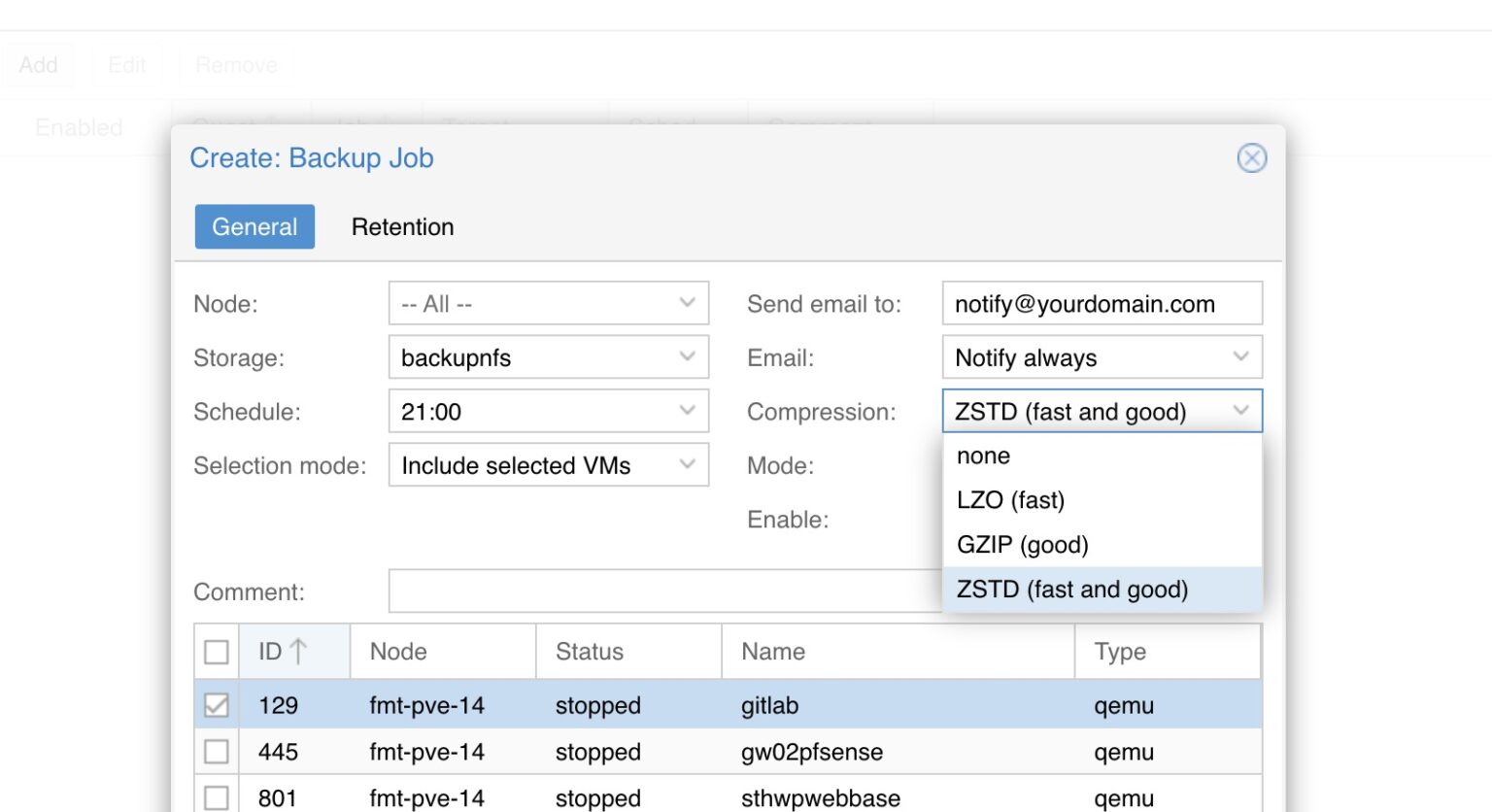
Task: Toggle the select-all VMs checkbox
Action: click(x=216, y=651)
